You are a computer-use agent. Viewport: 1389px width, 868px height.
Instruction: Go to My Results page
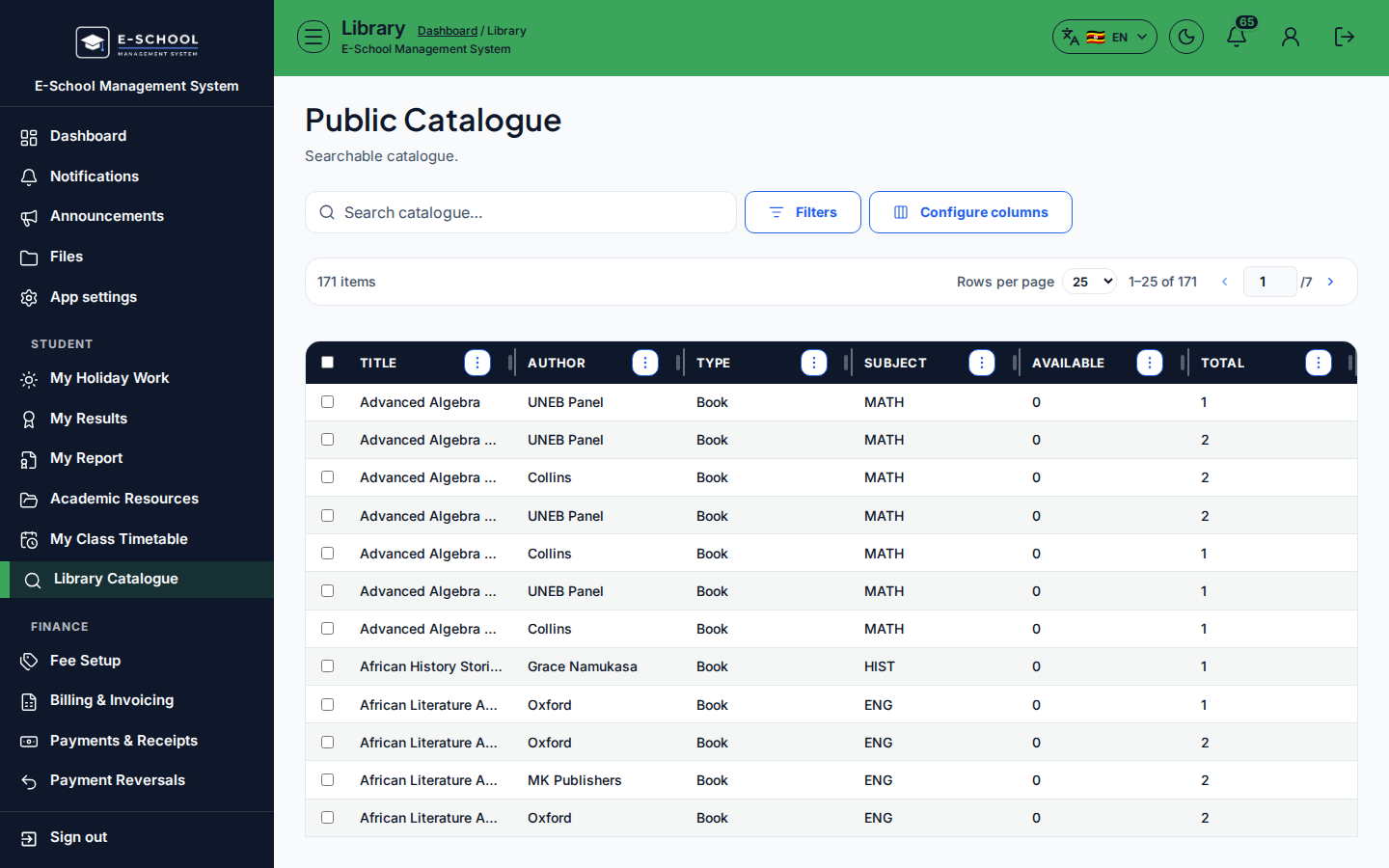[x=137, y=420]
